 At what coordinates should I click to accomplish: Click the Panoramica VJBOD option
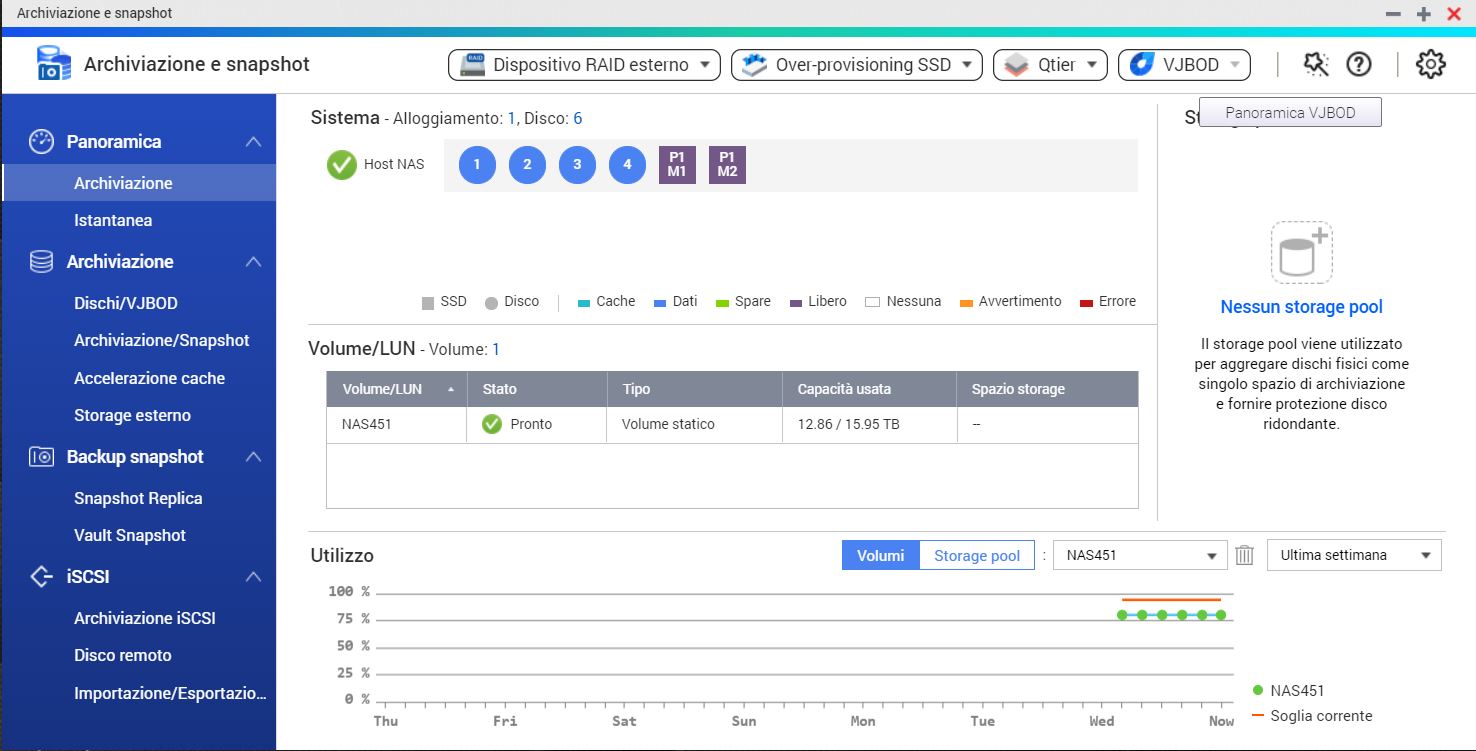coord(1290,113)
